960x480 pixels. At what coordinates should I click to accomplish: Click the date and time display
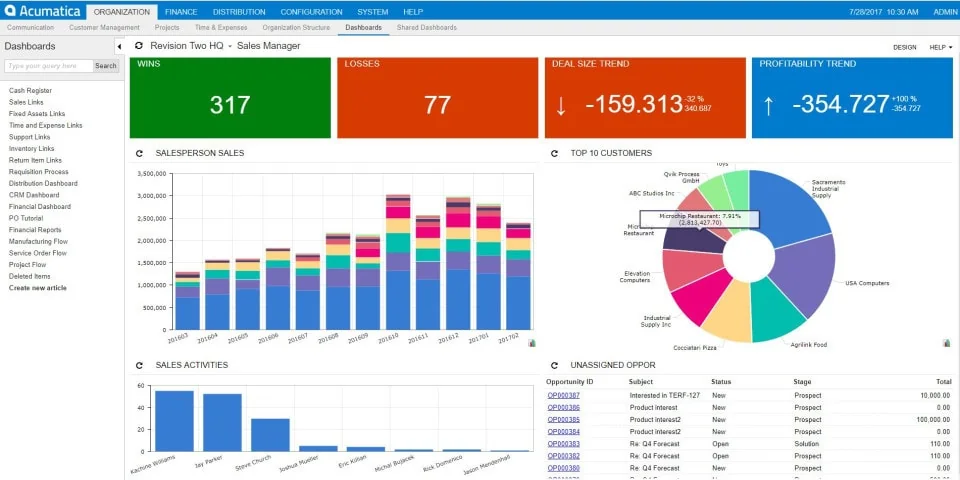[885, 12]
